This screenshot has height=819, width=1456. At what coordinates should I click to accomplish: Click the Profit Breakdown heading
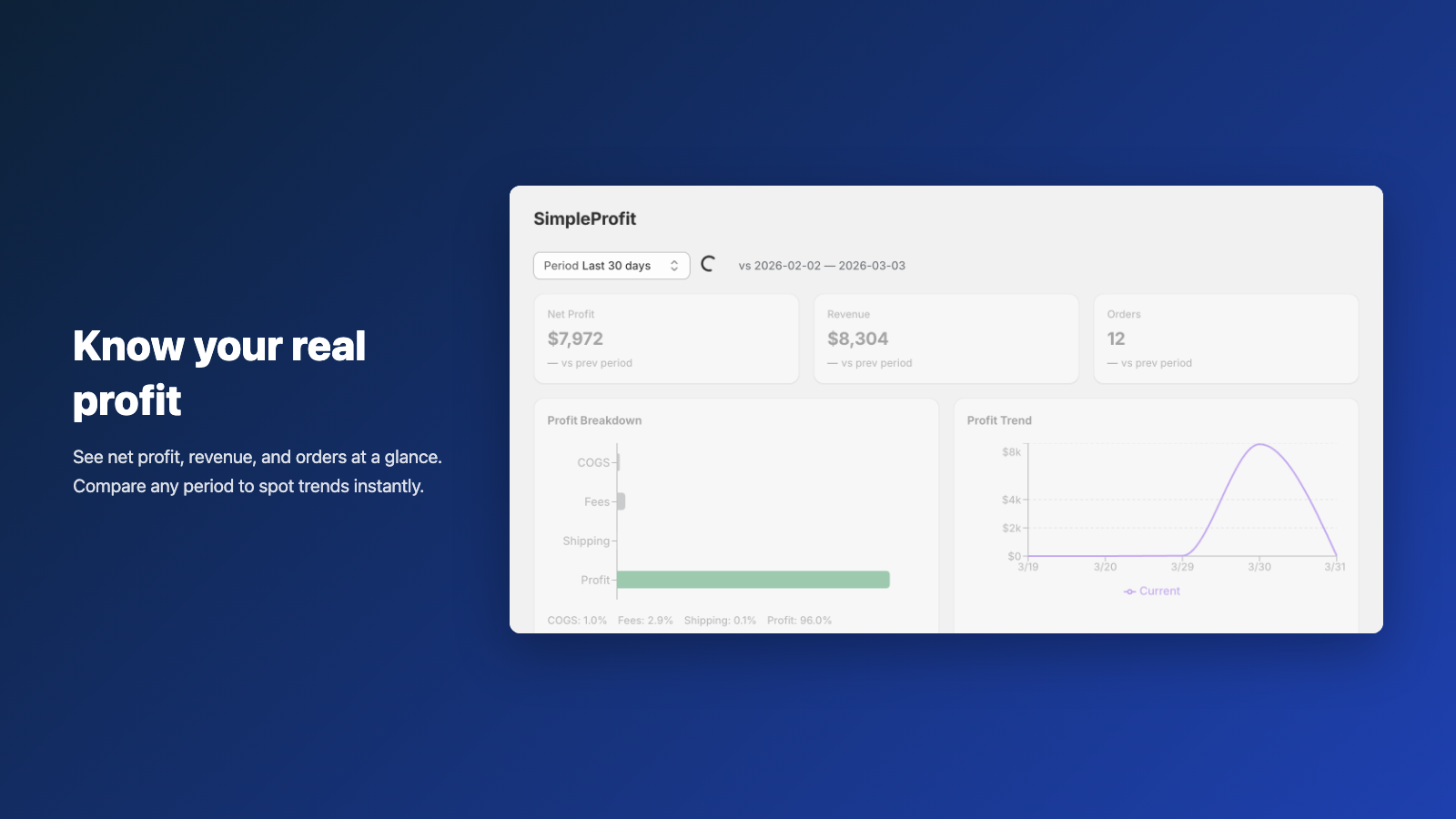point(594,420)
